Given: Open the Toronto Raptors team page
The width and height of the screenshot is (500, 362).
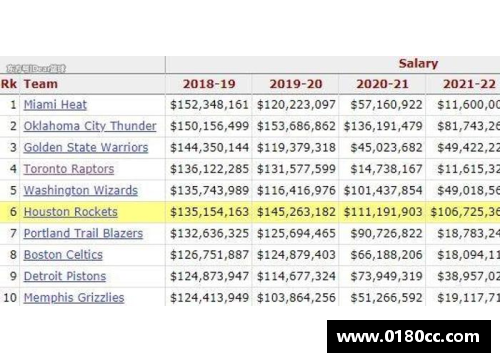Looking at the screenshot, I should [x=69, y=169].
